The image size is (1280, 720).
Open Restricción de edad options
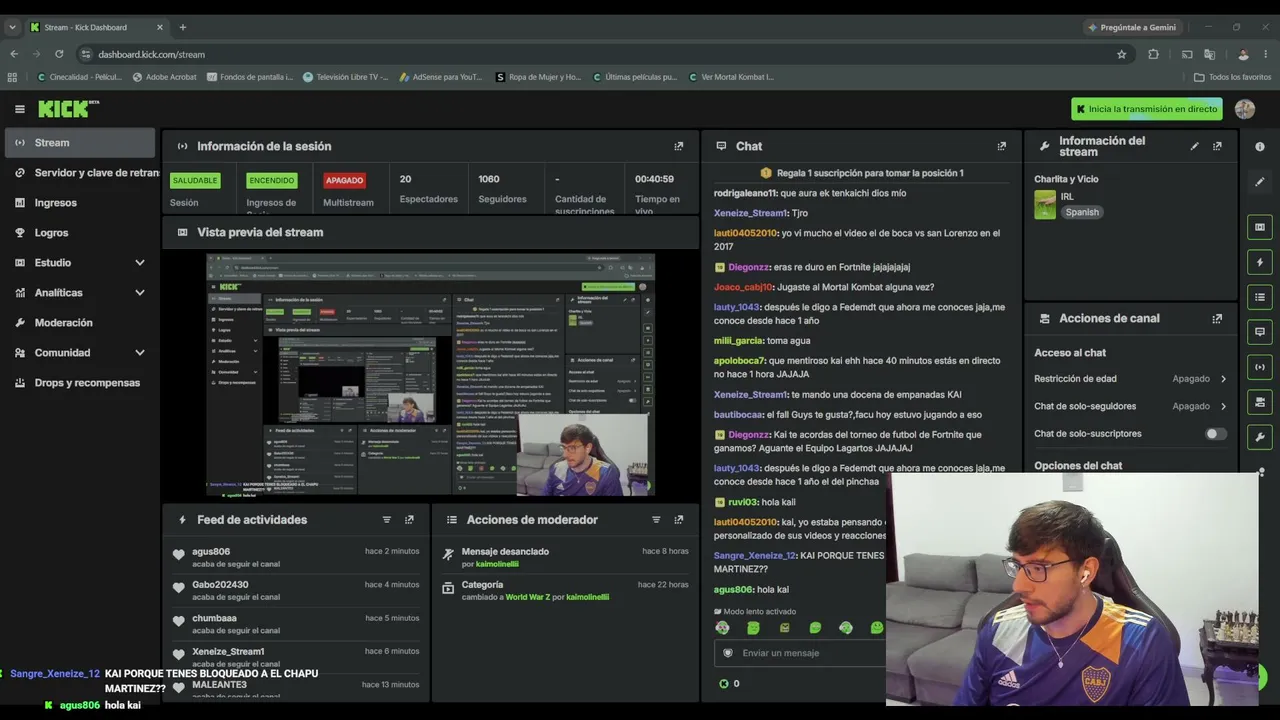click(1130, 379)
